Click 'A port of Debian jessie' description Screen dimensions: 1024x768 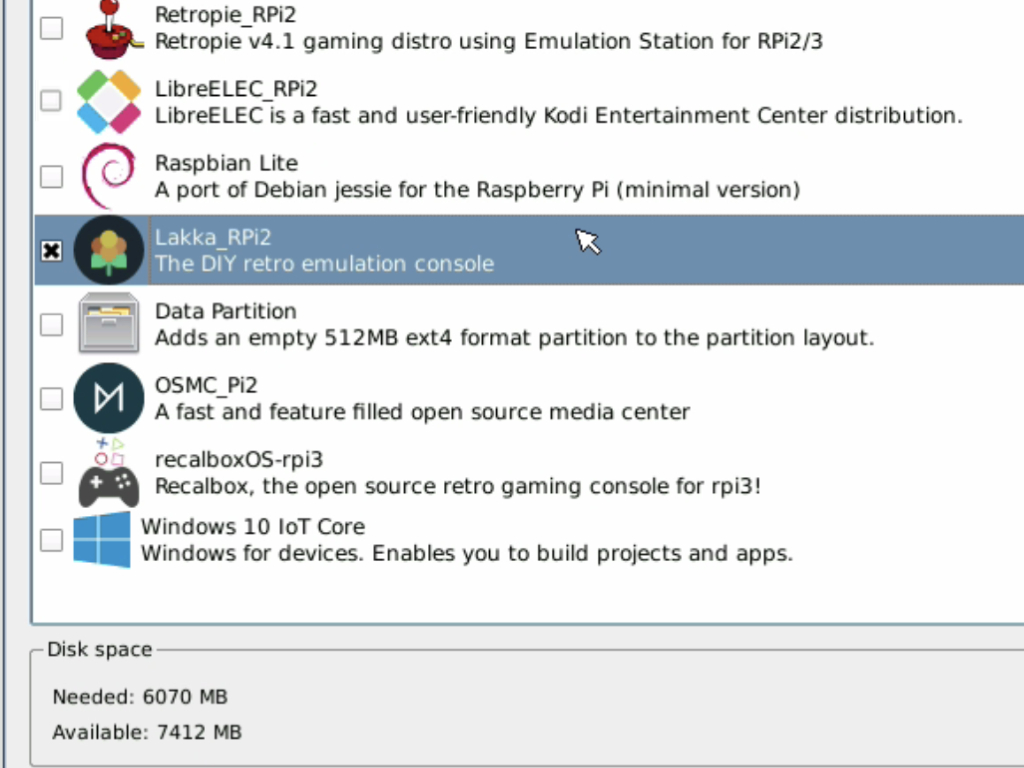coord(477,189)
